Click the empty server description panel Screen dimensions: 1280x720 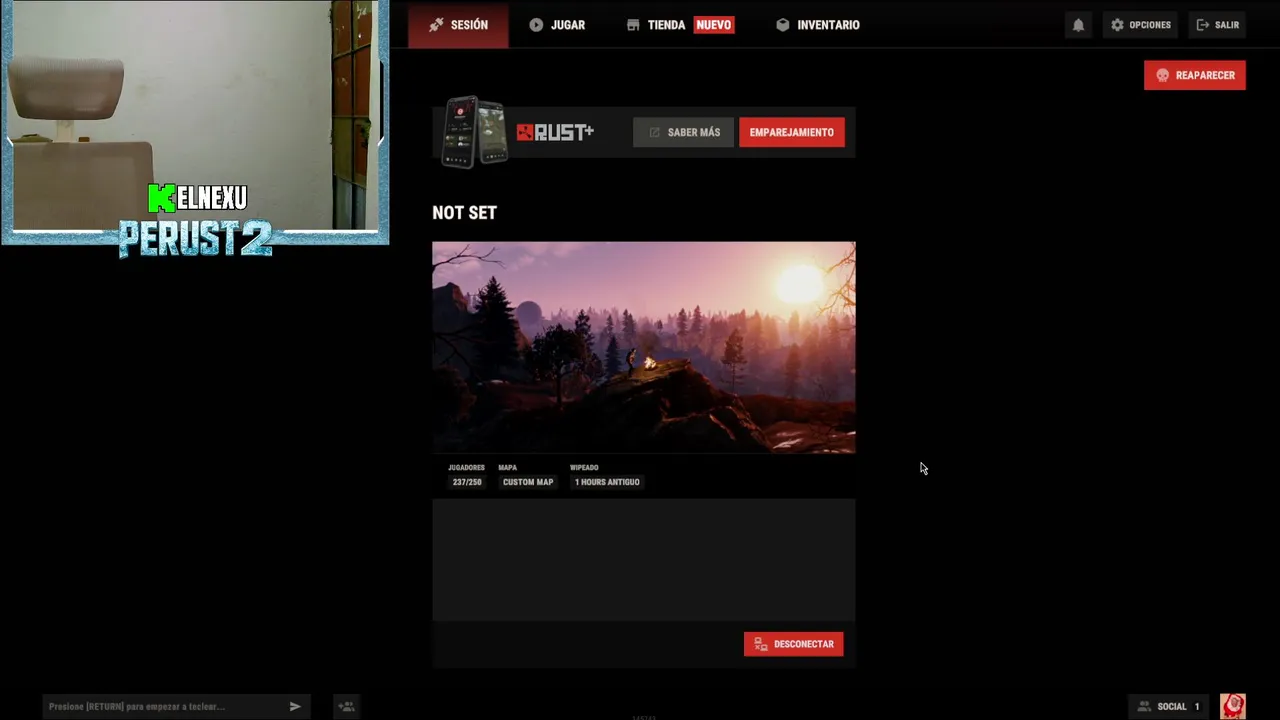644,560
